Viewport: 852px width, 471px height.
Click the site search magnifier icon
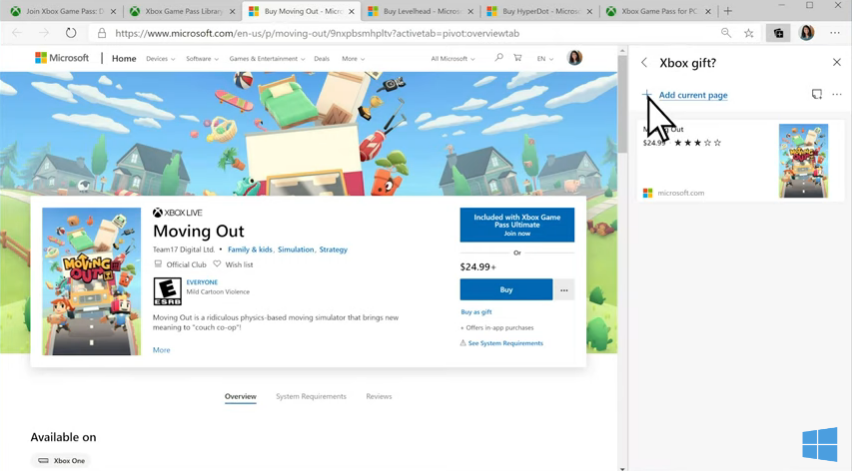[498, 58]
